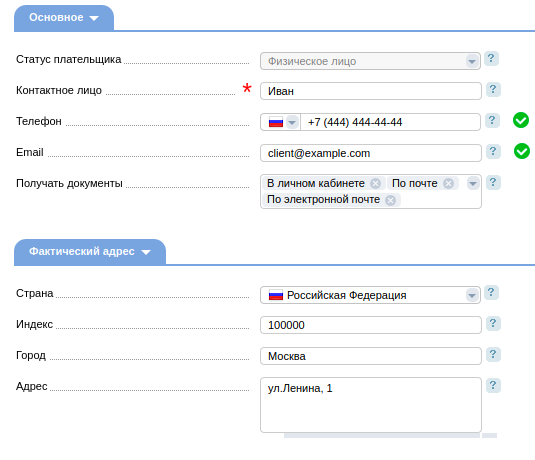Click question mark beside Телефон field
Viewport: 535px width, 460px height.
tap(492, 120)
